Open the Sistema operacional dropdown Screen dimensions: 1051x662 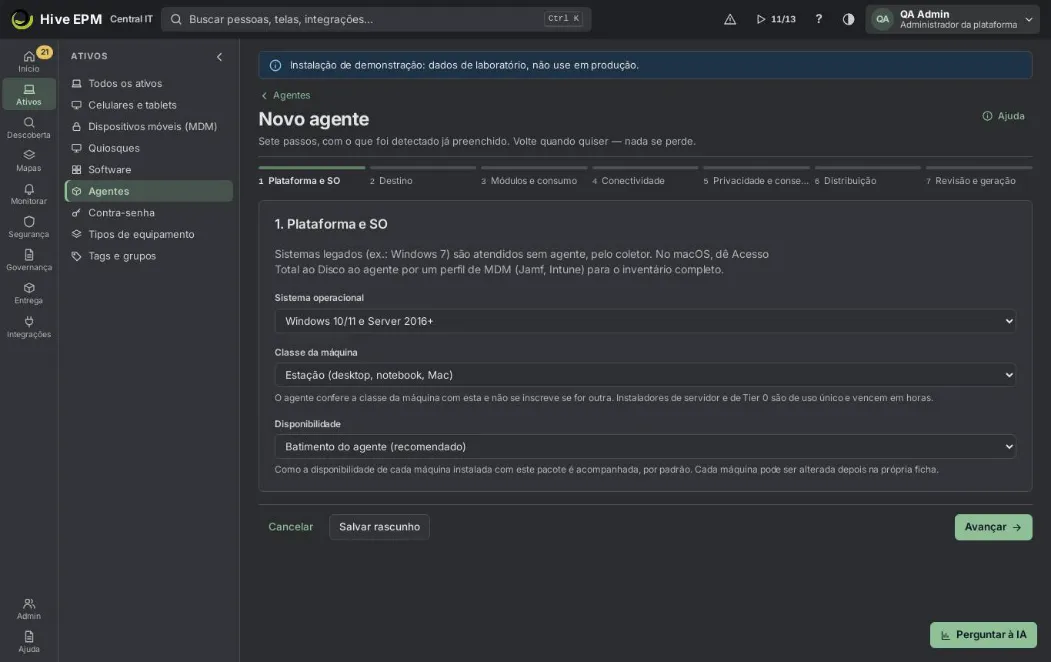point(645,321)
